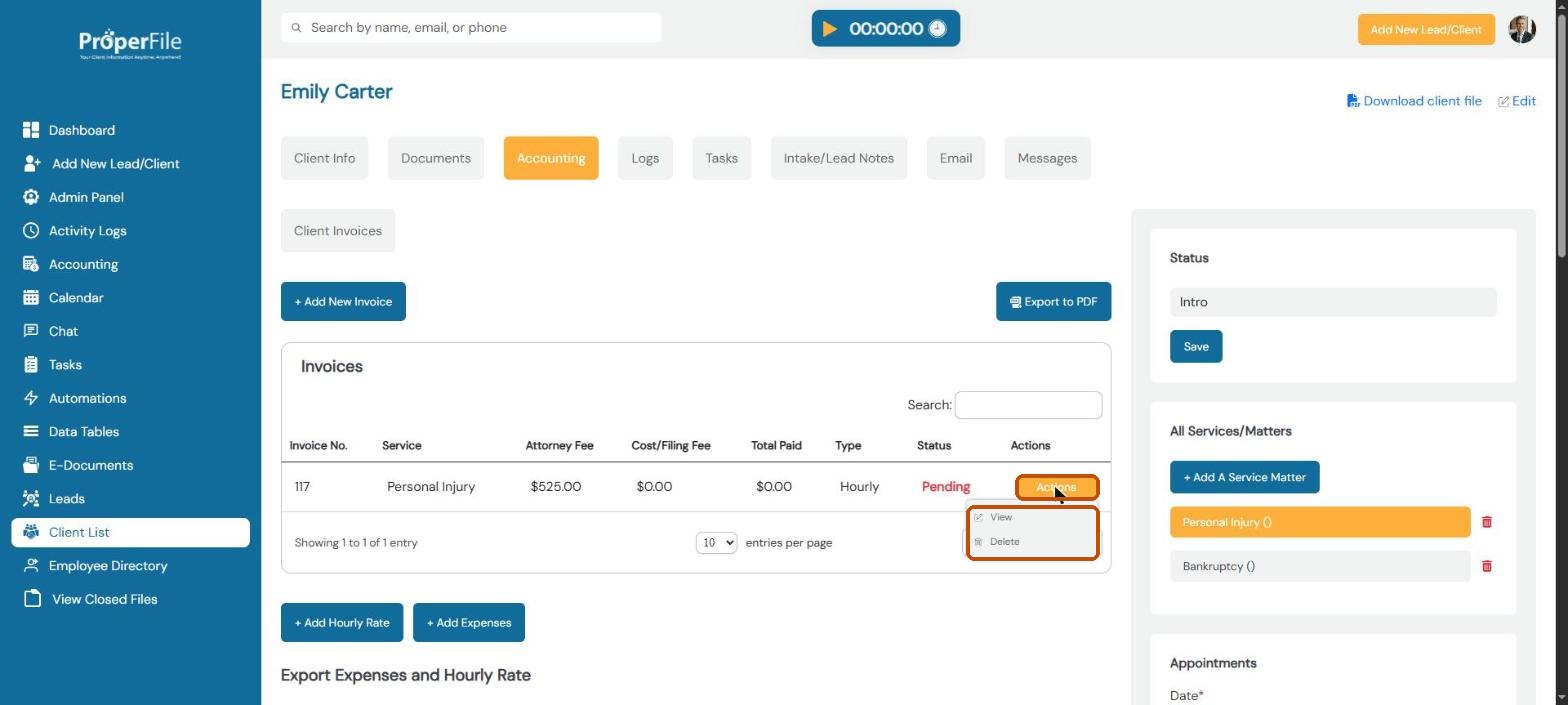Click the Accounting sidebar icon
This screenshot has width=1568, height=705.
coord(31,264)
